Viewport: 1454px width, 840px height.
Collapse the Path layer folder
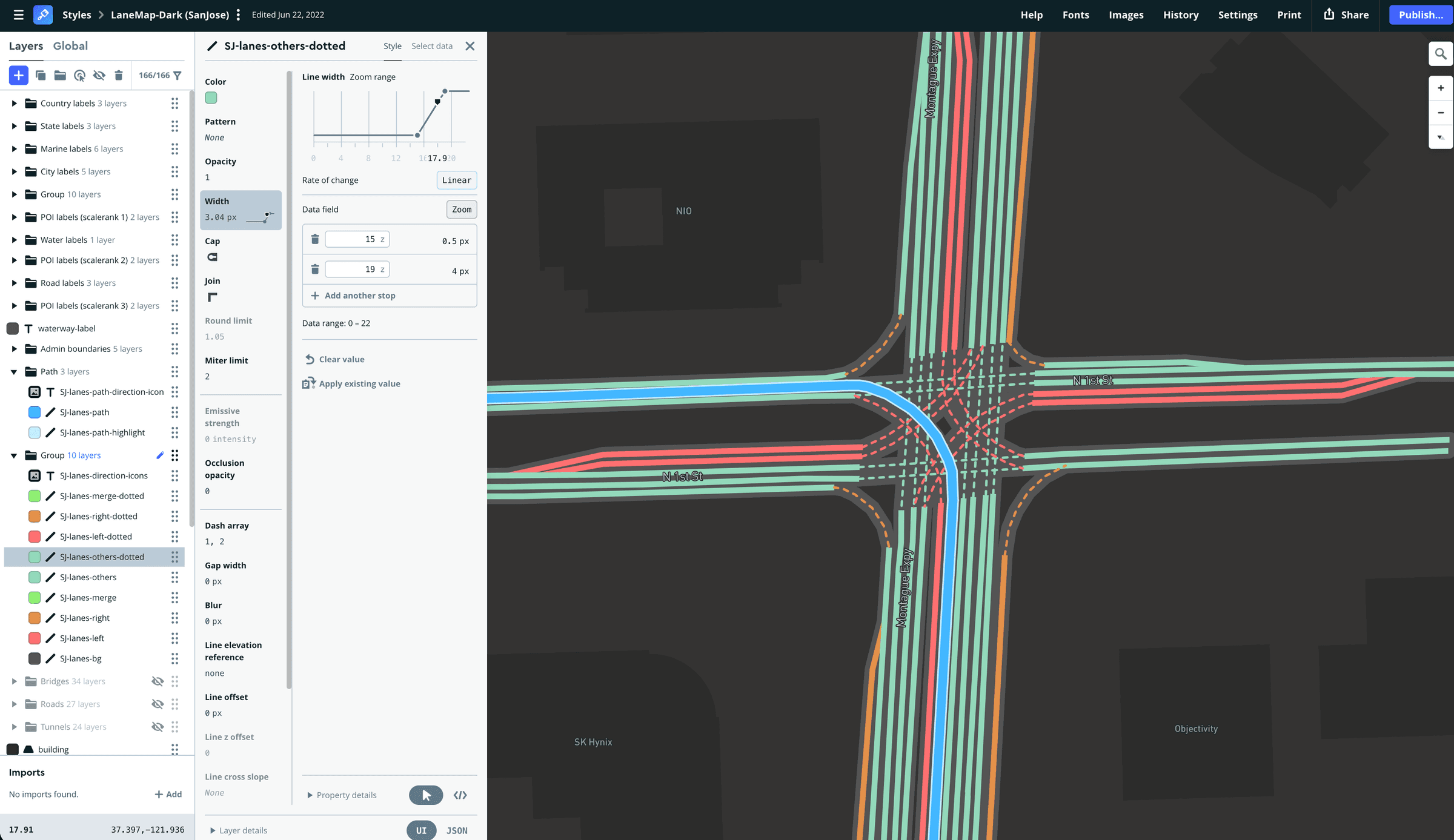point(15,372)
